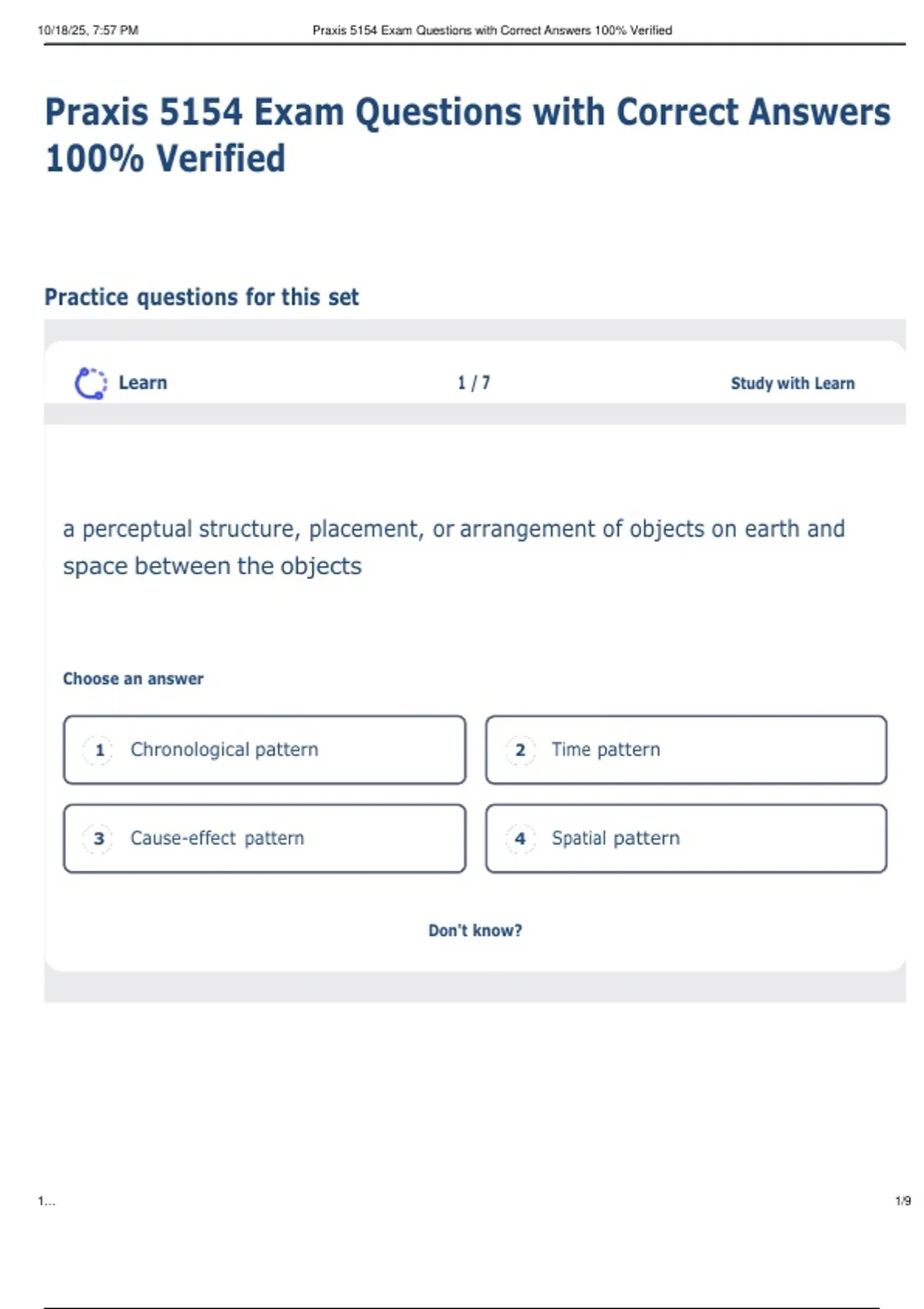Click the Choose an answer label

tap(133, 679)
